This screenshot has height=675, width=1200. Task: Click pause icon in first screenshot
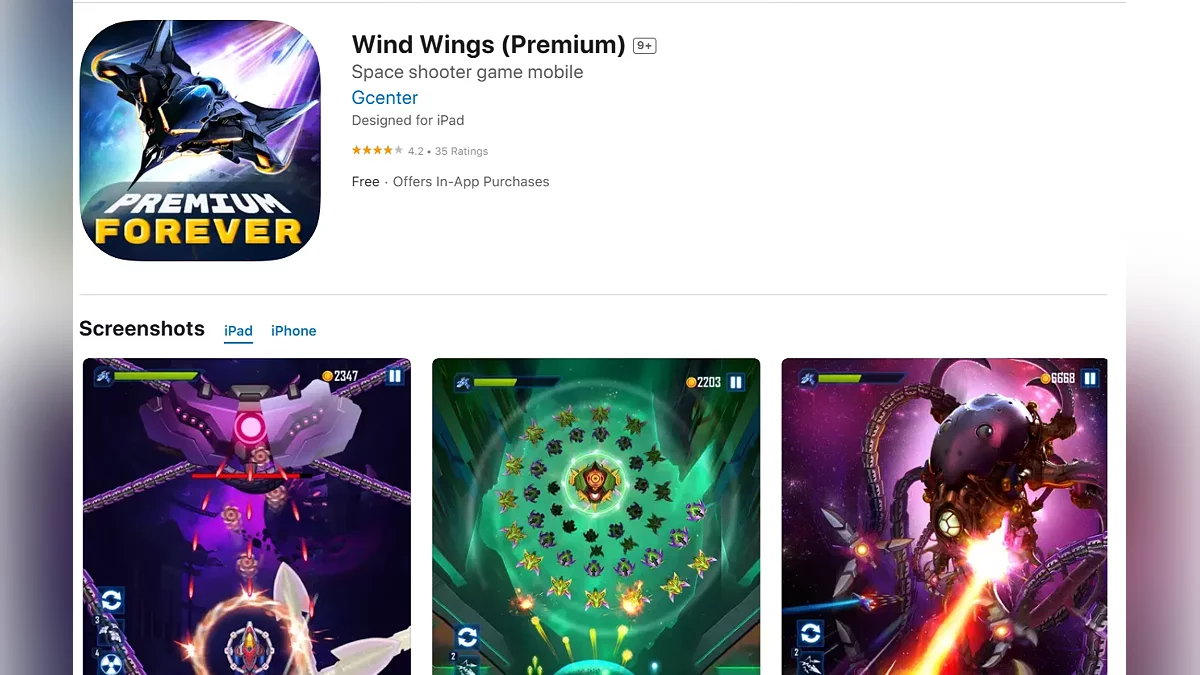(x=395, y=377)
